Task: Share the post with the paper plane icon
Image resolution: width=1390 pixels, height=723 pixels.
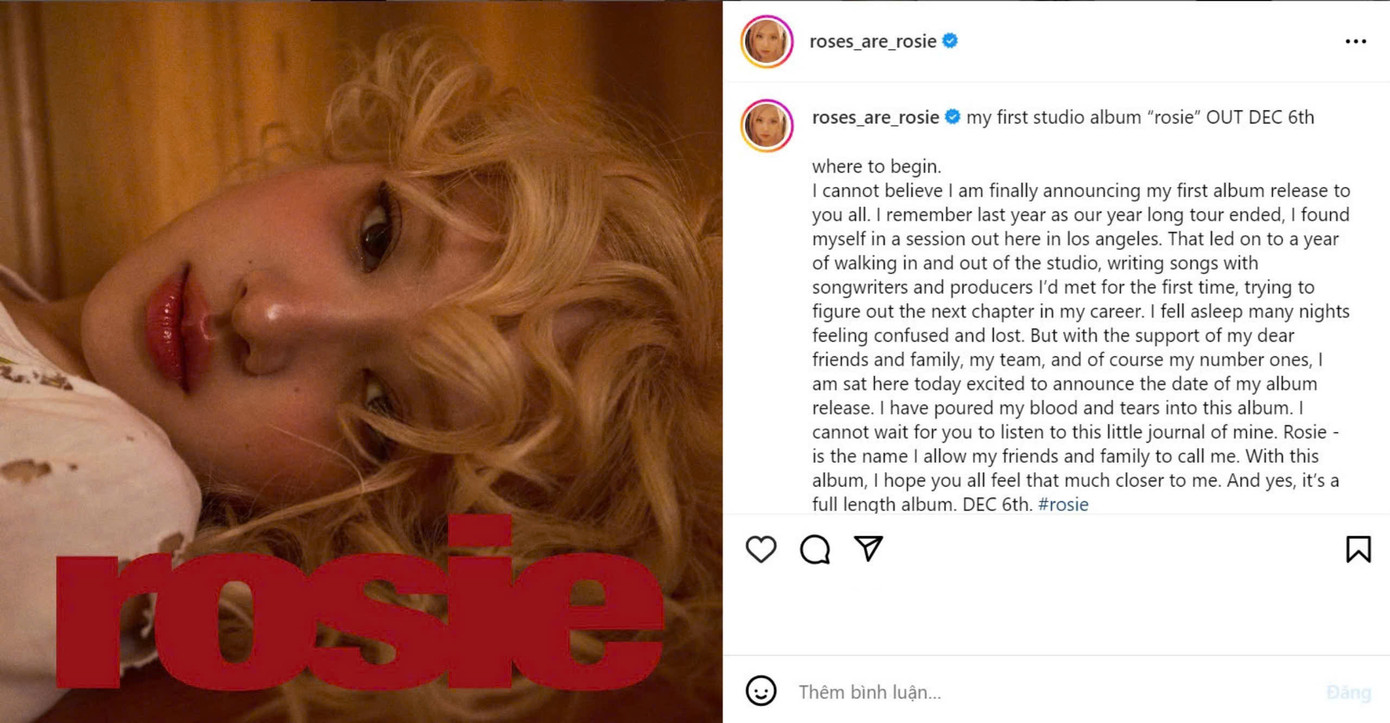Action: tap(868, 548)
